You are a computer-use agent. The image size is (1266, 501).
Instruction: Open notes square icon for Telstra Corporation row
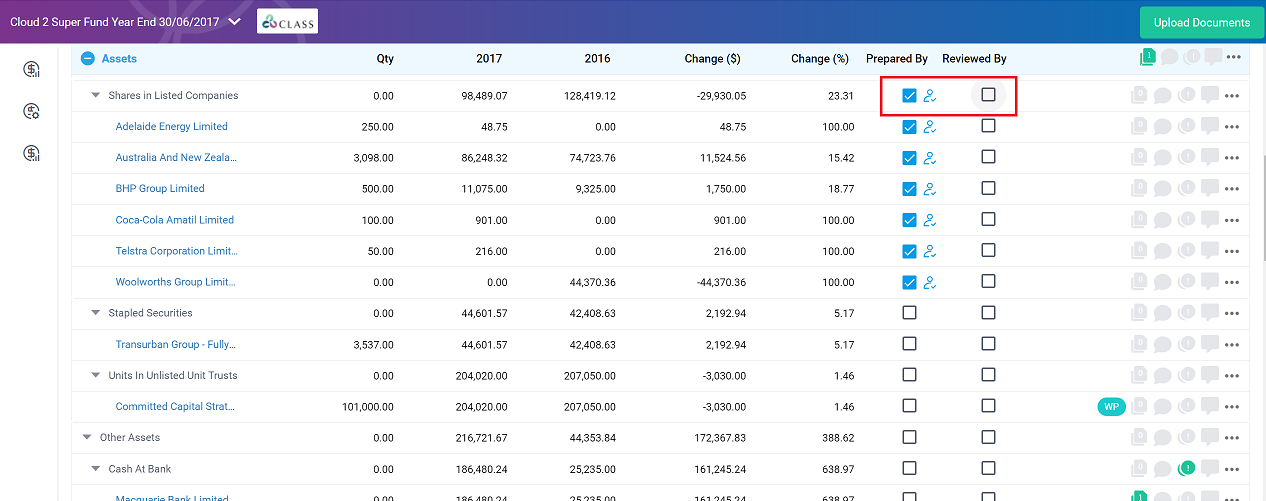(1211, 251)
